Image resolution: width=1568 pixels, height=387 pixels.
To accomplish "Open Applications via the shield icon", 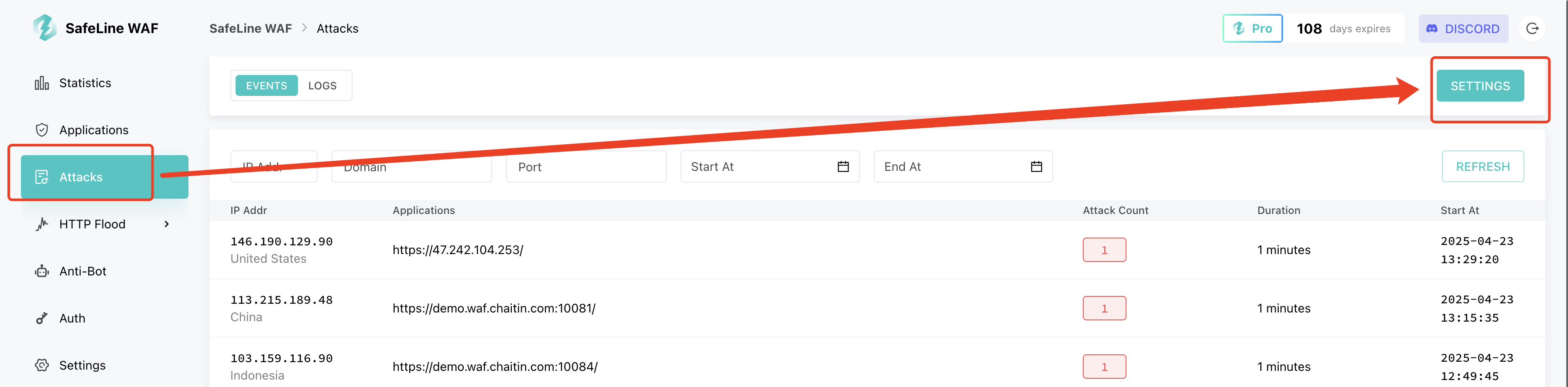I will click(x=41, y=130).
